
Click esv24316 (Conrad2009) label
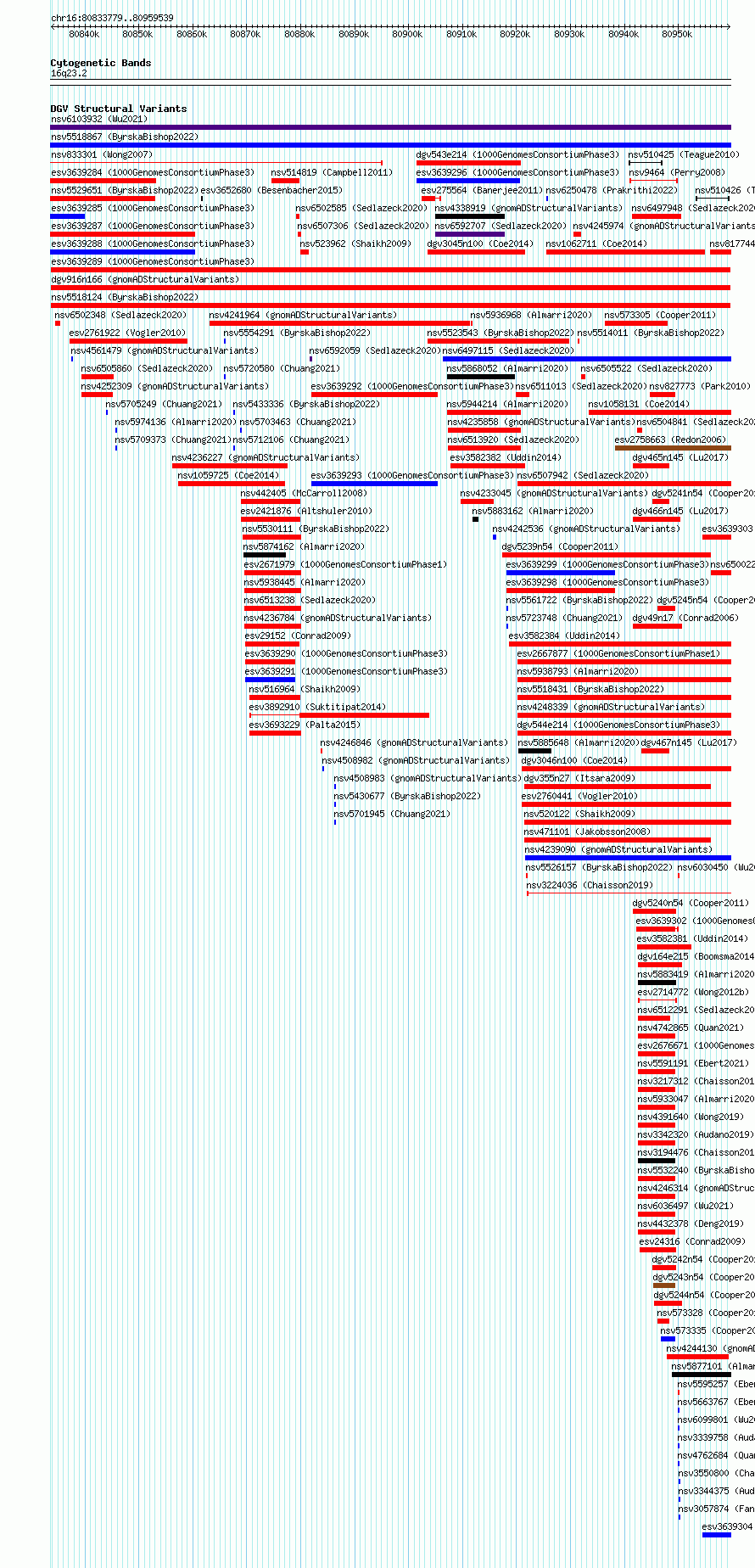click(x=692, y=1241)
